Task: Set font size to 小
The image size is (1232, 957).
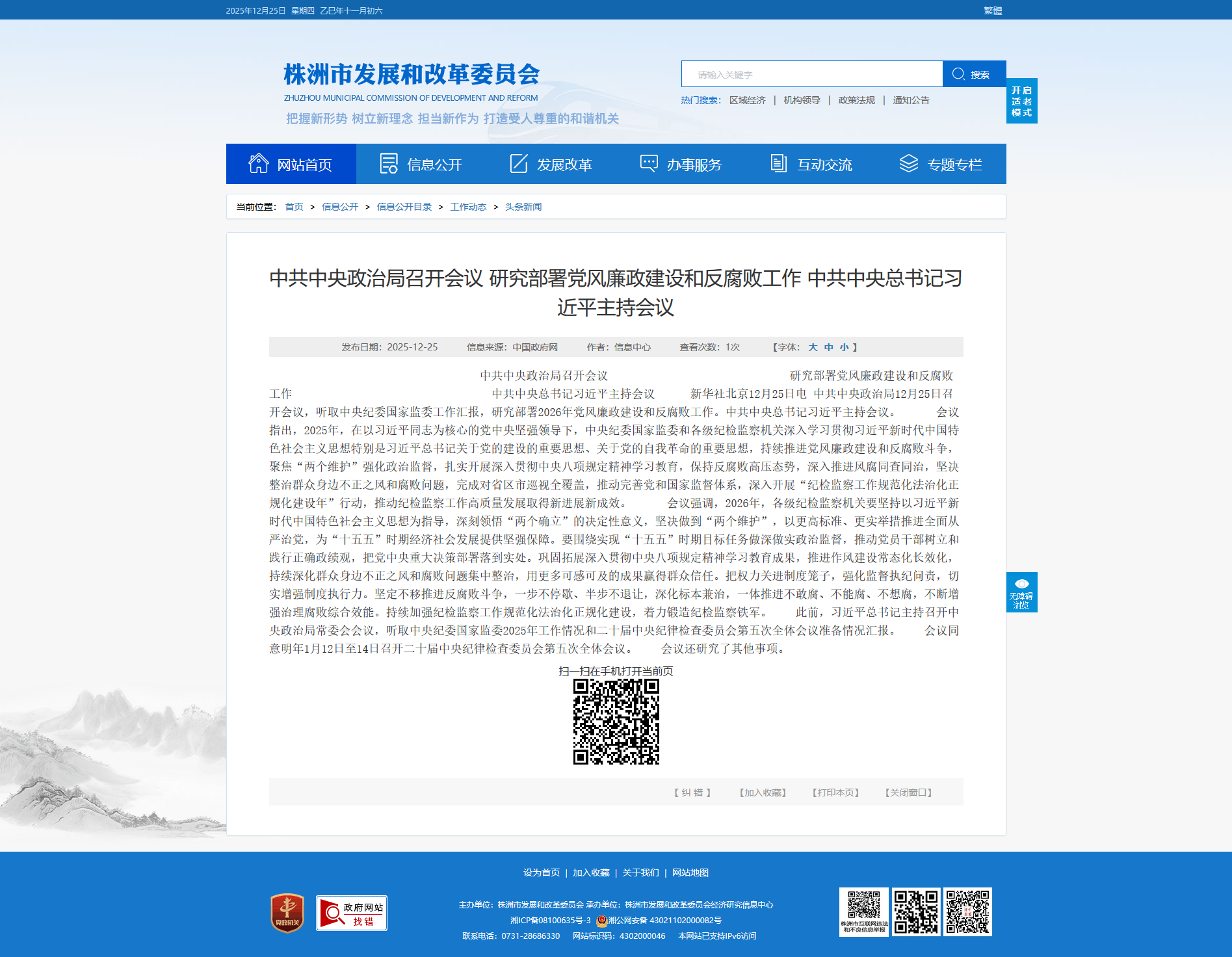Action: pos(844,347)
